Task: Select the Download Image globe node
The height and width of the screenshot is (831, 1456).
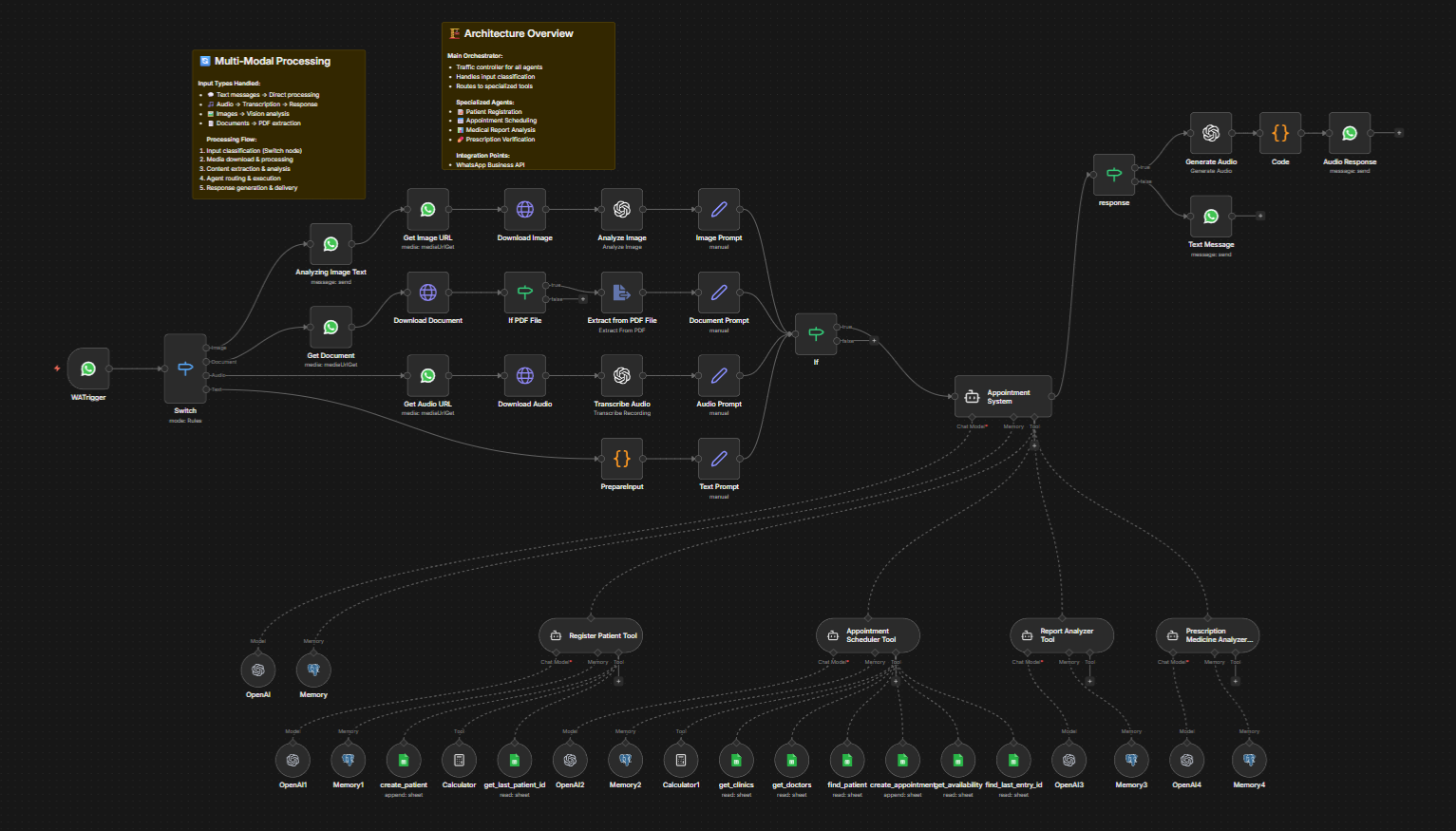Action: click(x=525, y=210)
